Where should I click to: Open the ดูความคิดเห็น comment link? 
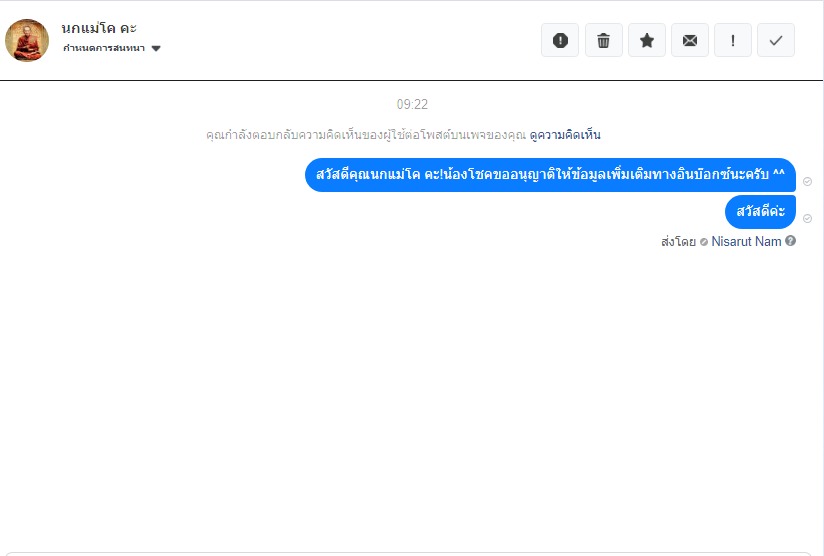tap(565, 135)
